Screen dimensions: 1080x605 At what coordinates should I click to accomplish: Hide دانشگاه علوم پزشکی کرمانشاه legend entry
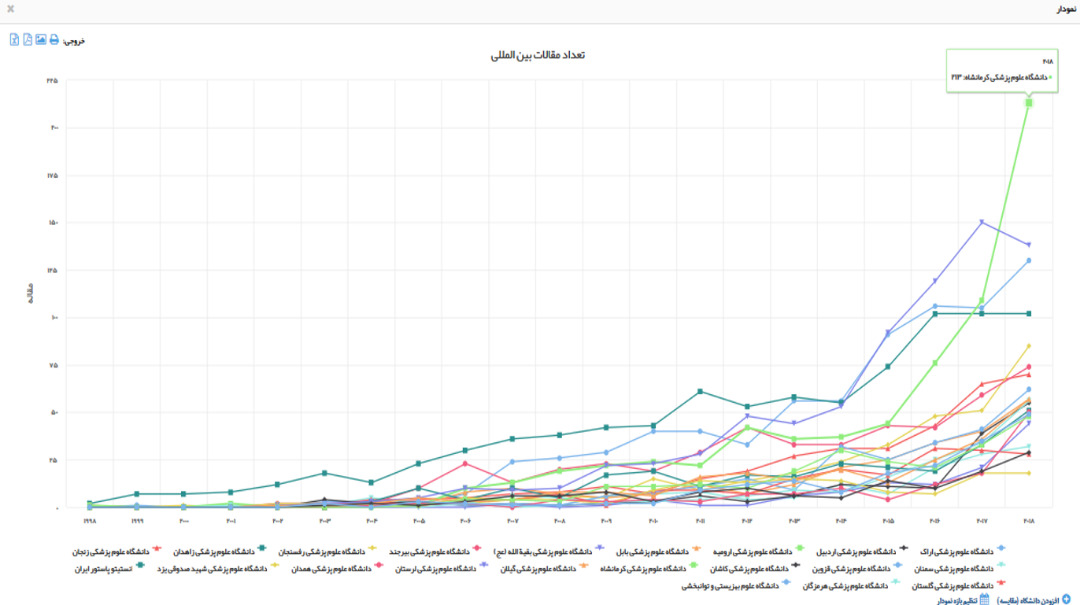click(649, 568)
